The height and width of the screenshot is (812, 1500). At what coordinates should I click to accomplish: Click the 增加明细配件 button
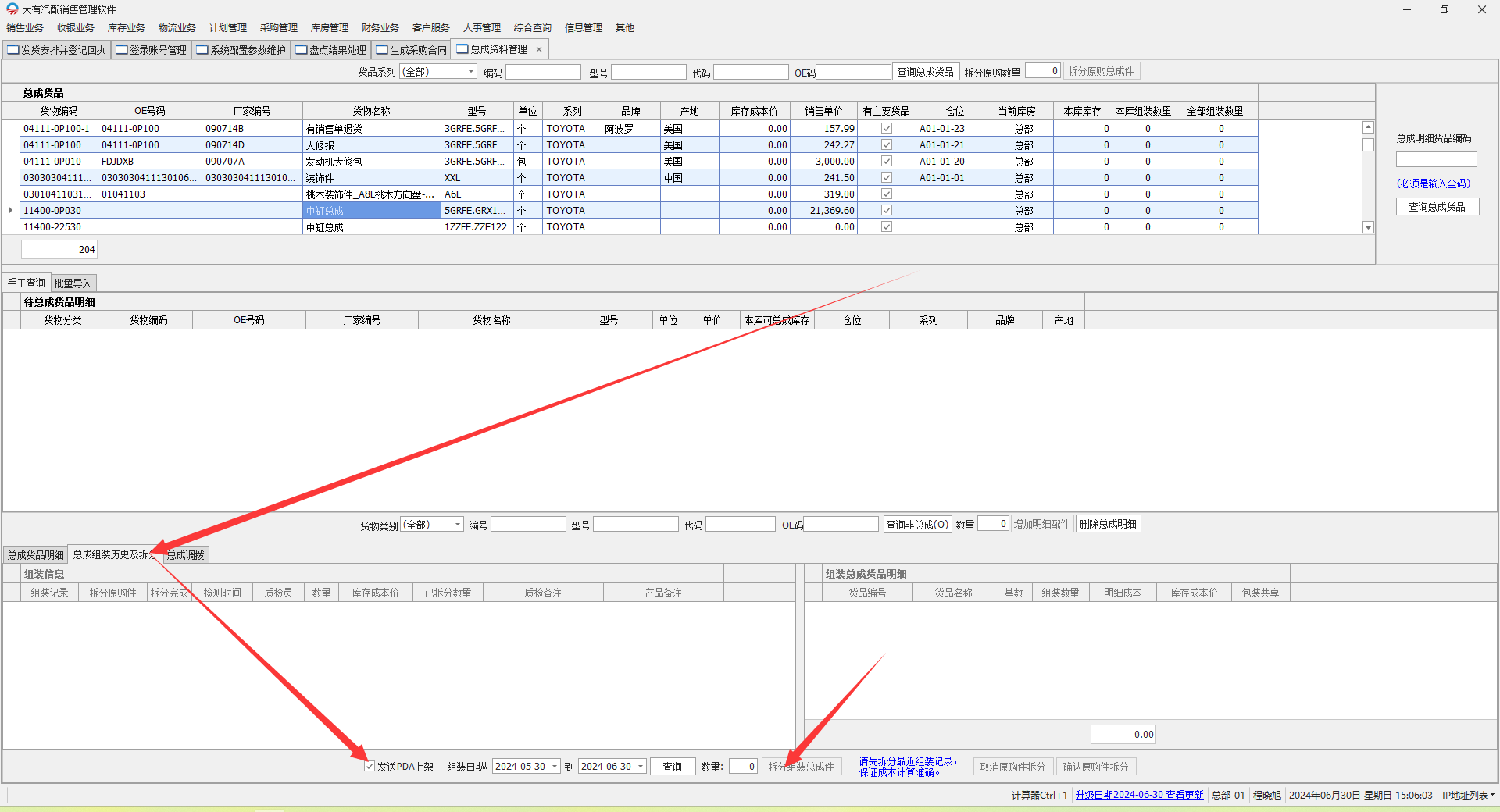[1042, 525]
